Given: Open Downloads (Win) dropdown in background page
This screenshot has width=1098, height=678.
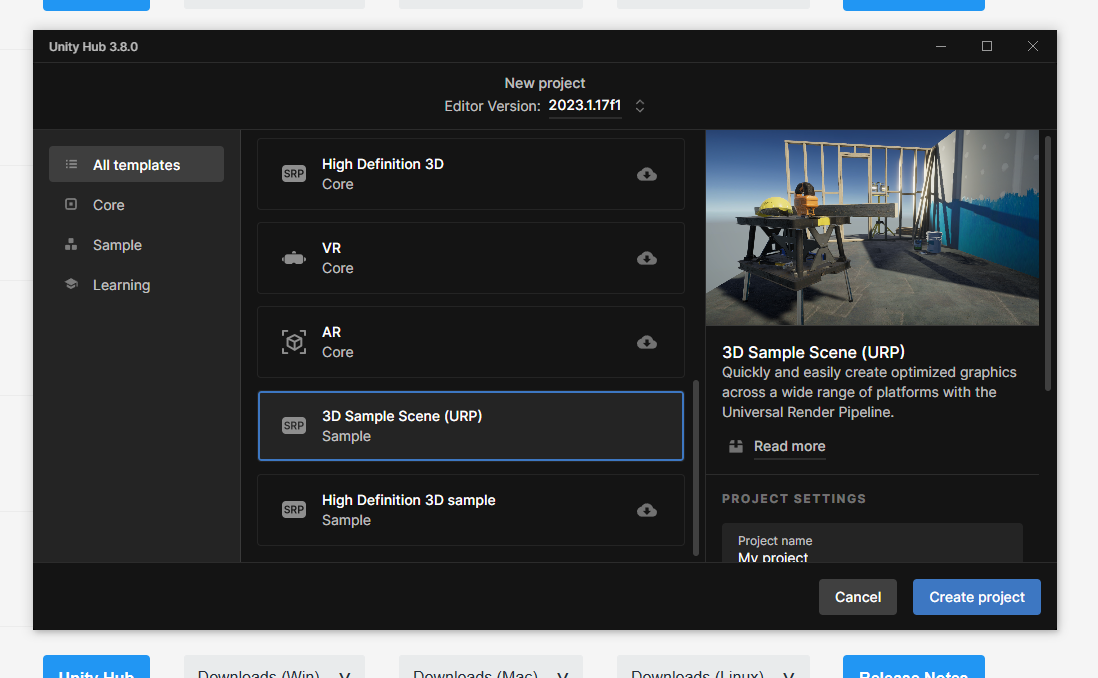Looking at the screenshot, I should (274, 667).
